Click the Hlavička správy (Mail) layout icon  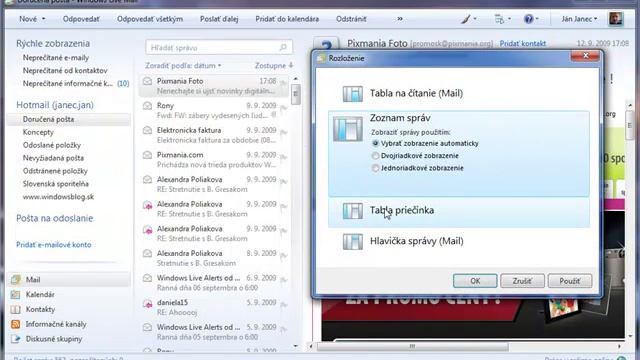tap(353, 241)
